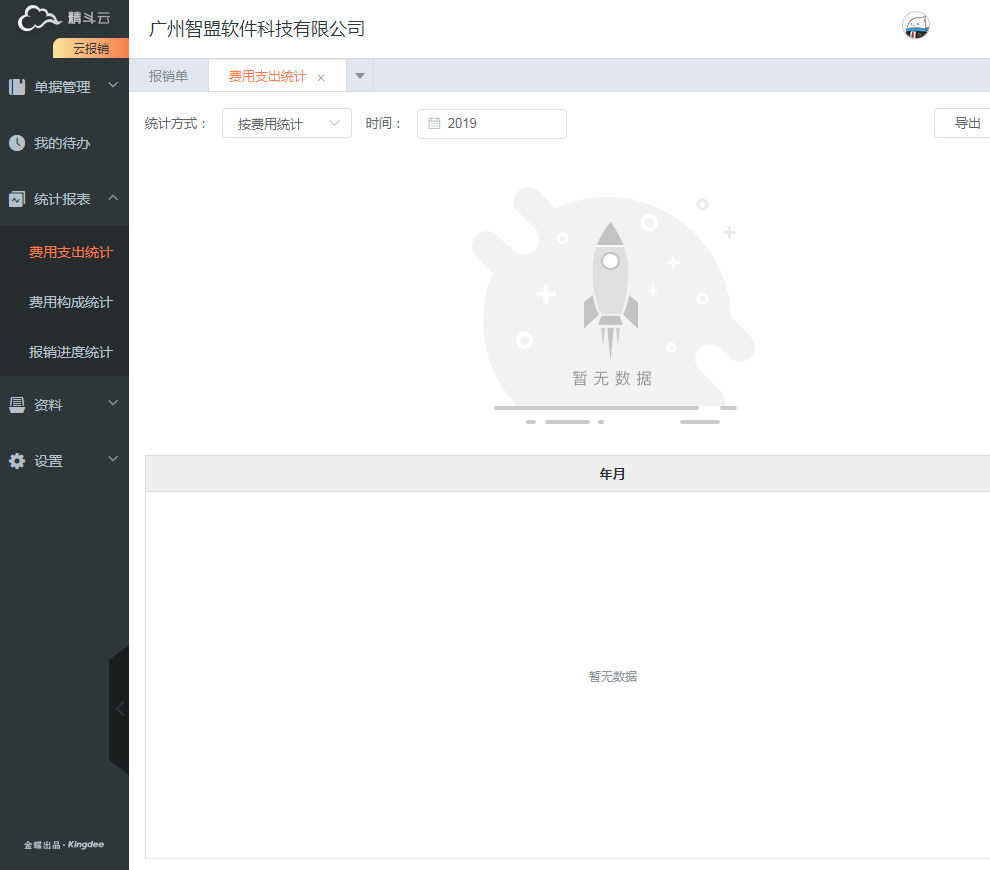Click the 我的待办 clock icon

tap(17, 143)
